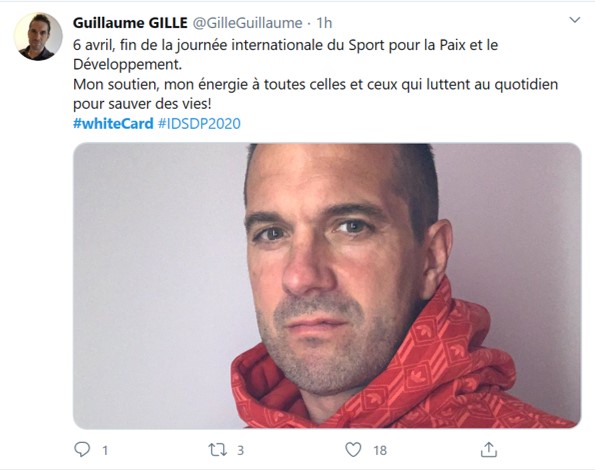Click the 'Mon soutien, mon énergie' sentence
The image size is (595, 470).
coord(315,94)
